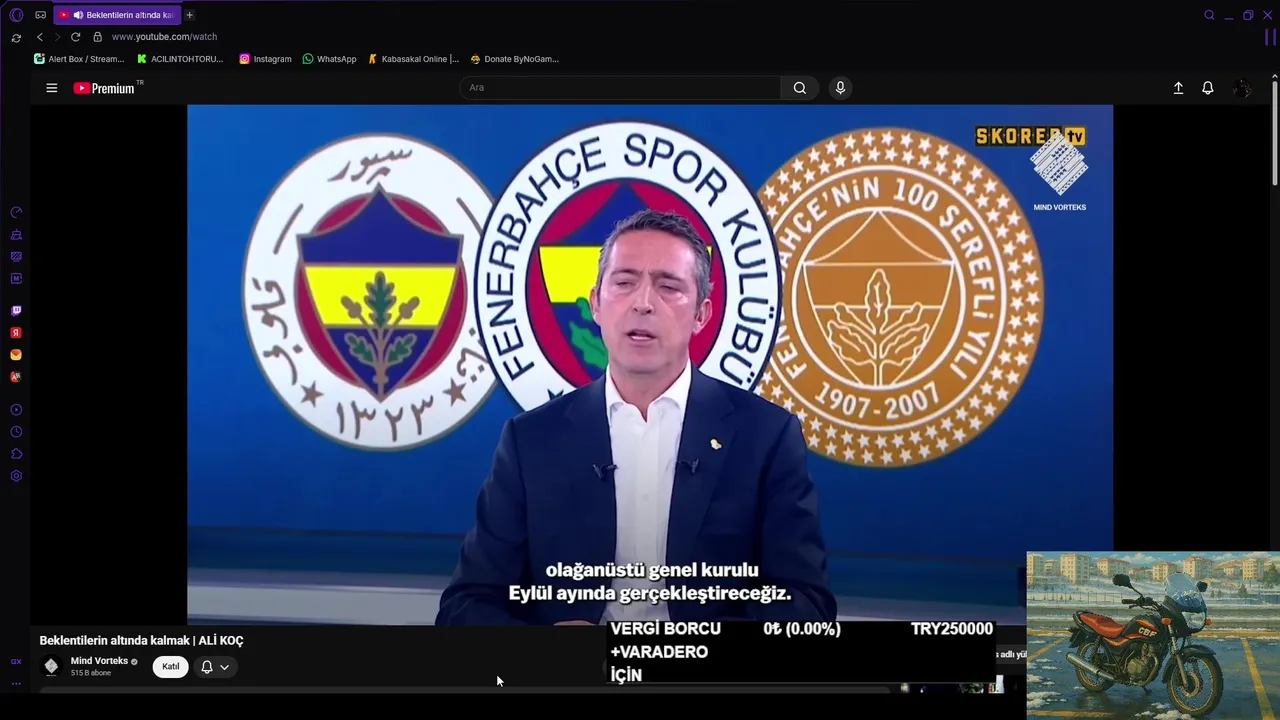This screenshot has width=1280, height=720.
Task: Open the striped panel icon below GX Cleaner
Action: click(16, 257)
